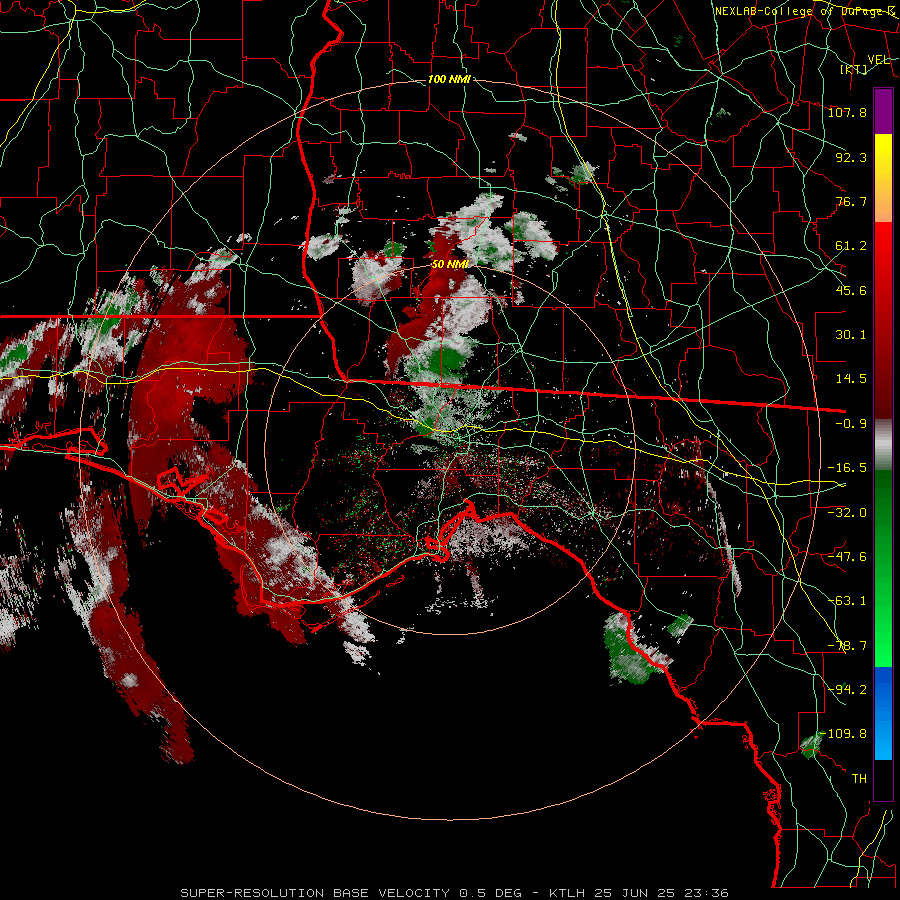Click the 100 NMI range ring label
The height and width of the screenshot is (900, 900).
point(449,79)
